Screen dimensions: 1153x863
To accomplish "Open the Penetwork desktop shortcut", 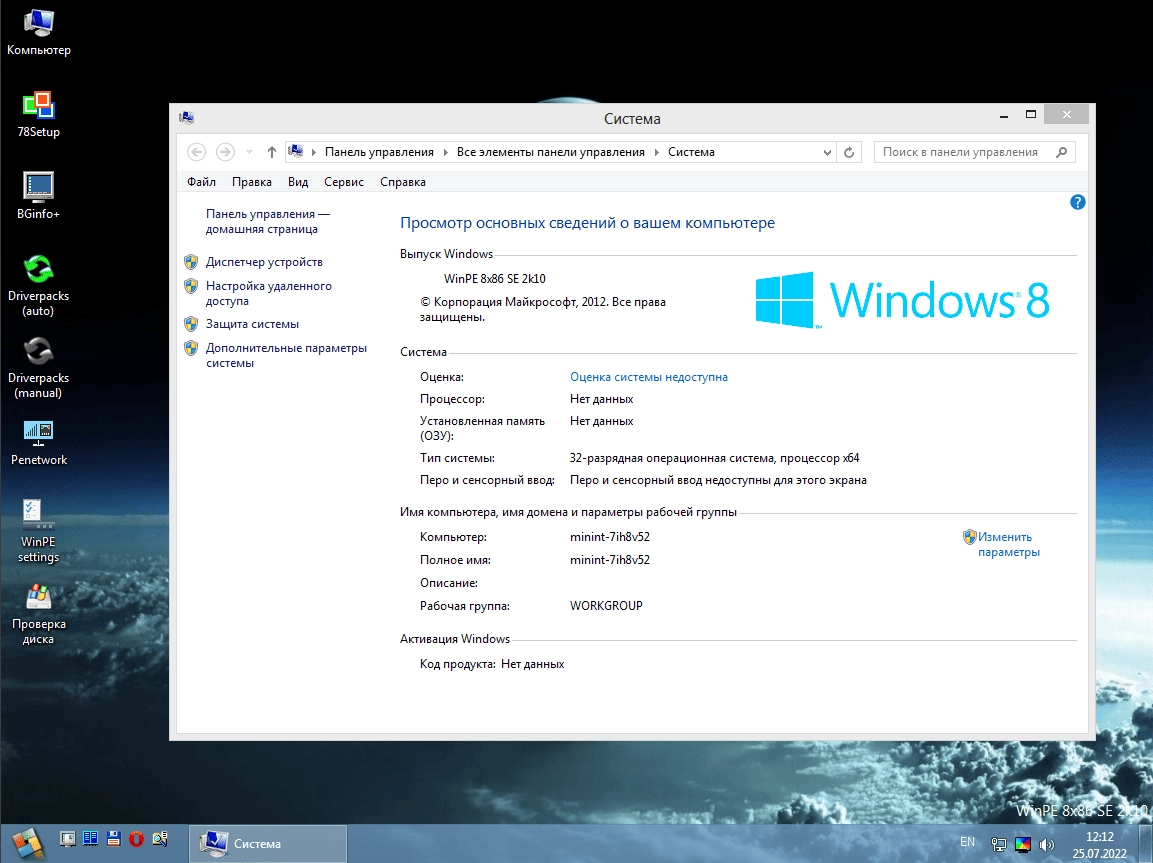I will 38,443.
